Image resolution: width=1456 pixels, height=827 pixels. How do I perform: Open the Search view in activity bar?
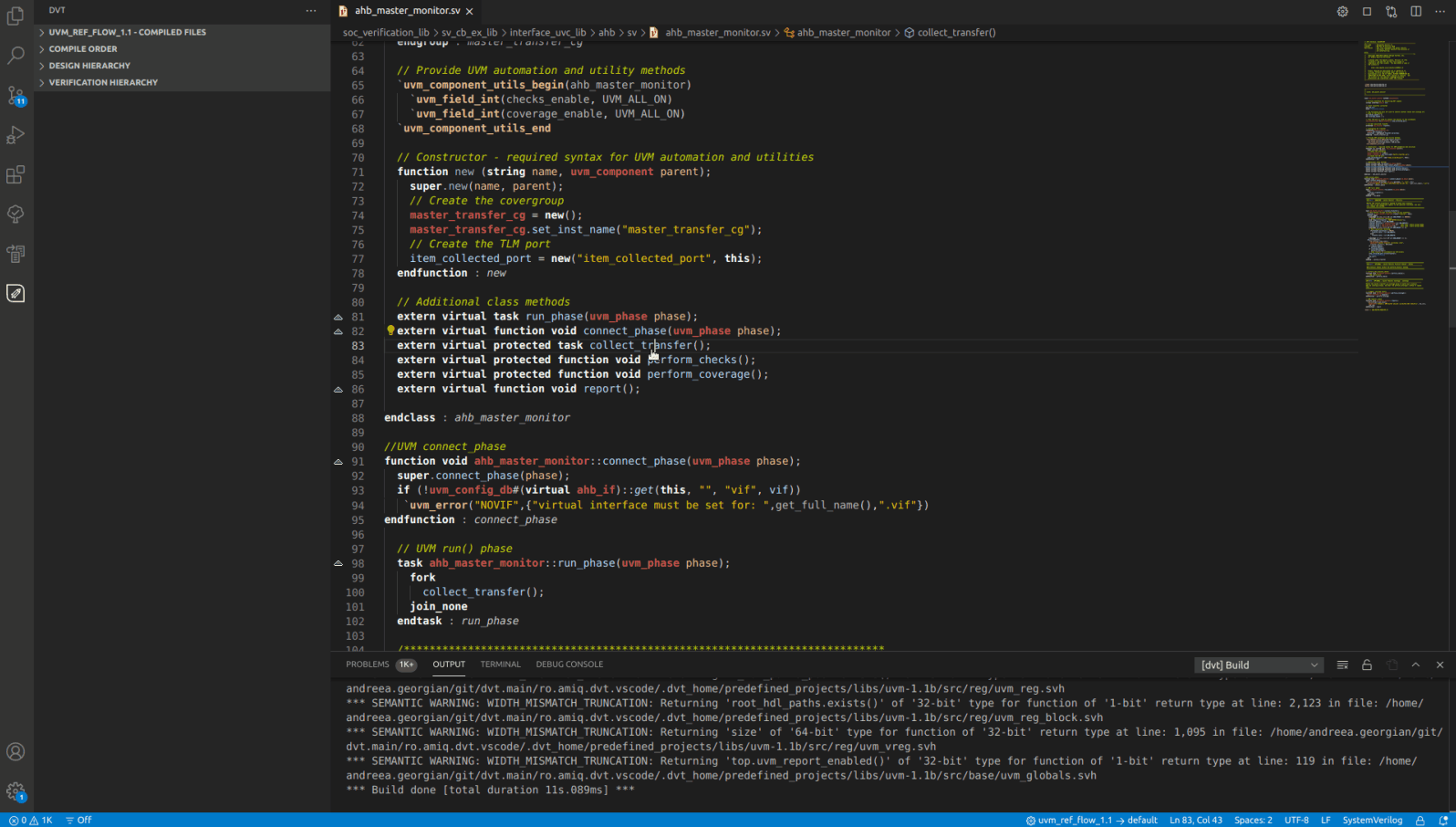(x=16, y=56)
